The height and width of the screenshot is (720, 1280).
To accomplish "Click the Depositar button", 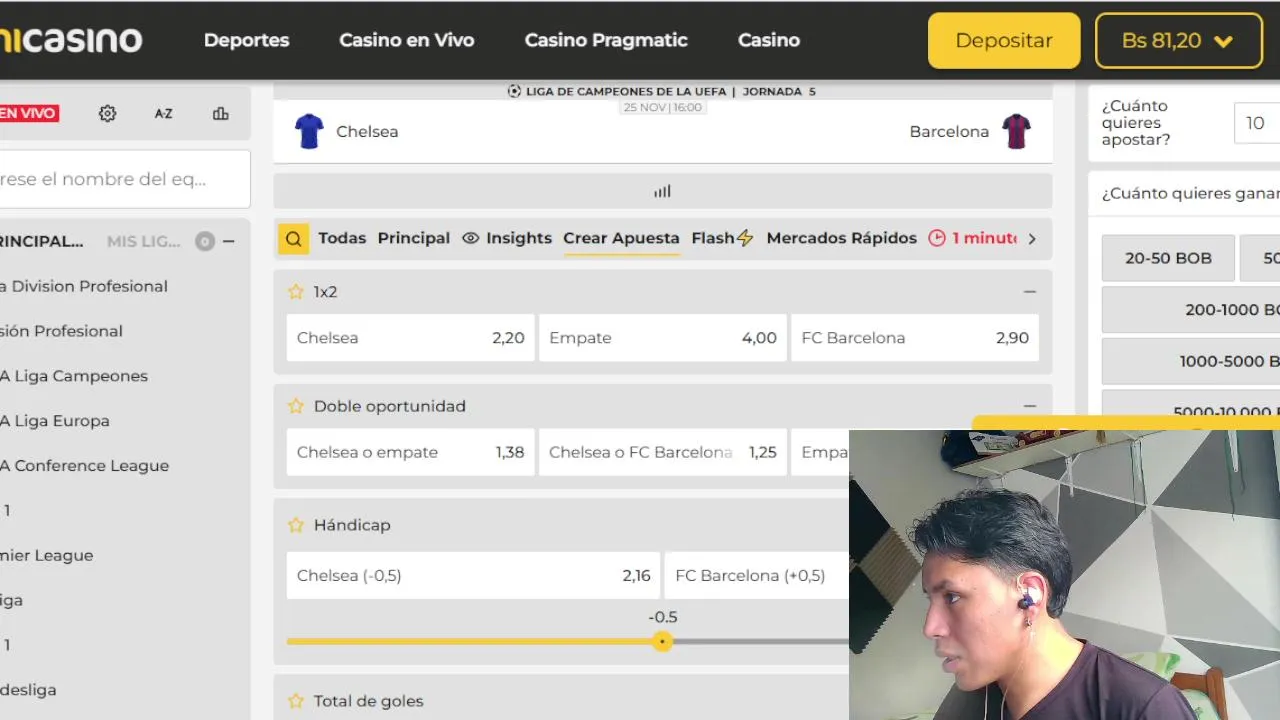I will coord(1003,41).
